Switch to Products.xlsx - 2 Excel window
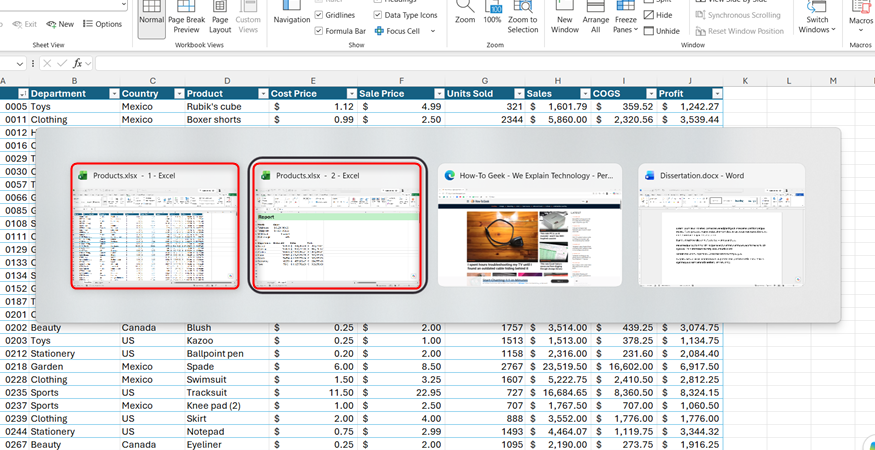The image size is (875, 450). pyautogui.click(x=337, y=226)
